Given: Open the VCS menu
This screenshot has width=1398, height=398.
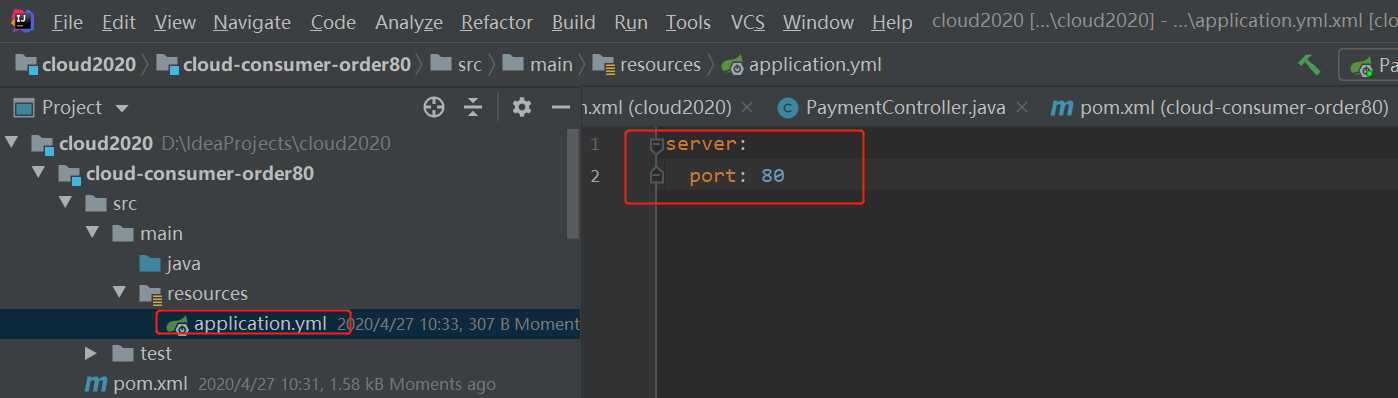Looking at the screenshot, I should coord(748,22).
